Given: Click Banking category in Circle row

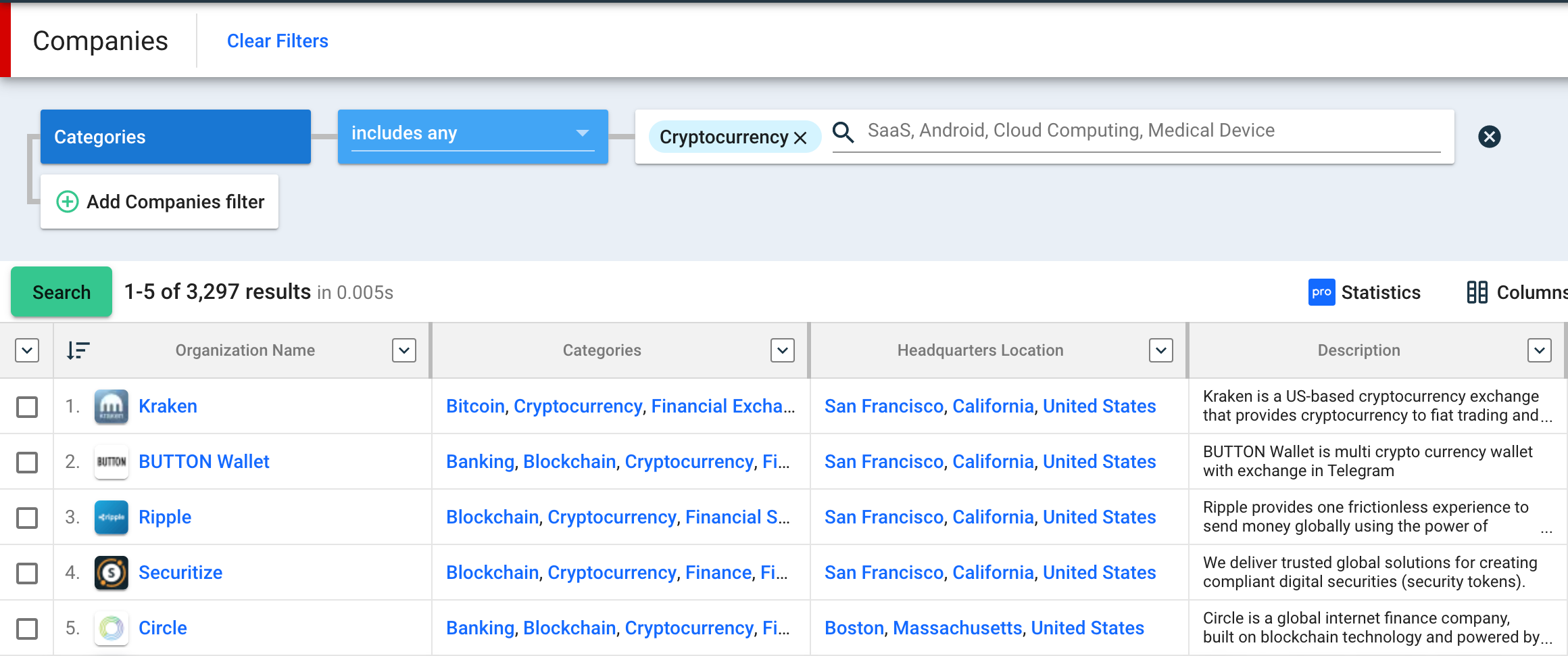Looking at the screenshot, I should click(x=480, y=628).
